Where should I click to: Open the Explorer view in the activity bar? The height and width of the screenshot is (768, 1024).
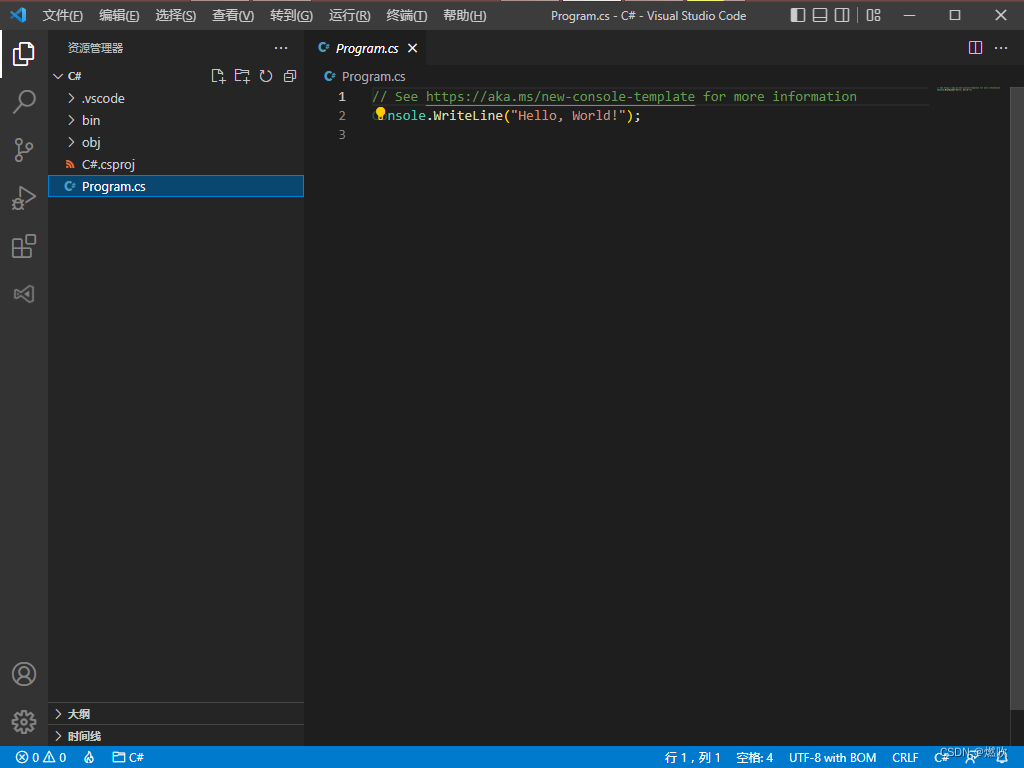coord(24,54)
